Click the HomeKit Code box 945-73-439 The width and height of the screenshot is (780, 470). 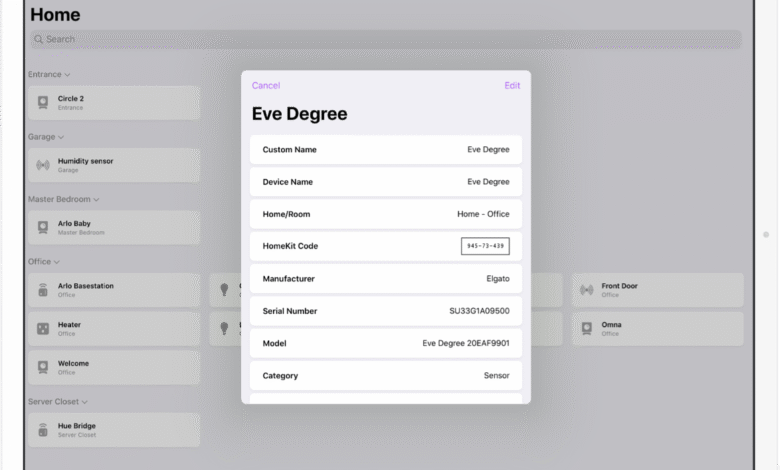click(x=485, y=246)
